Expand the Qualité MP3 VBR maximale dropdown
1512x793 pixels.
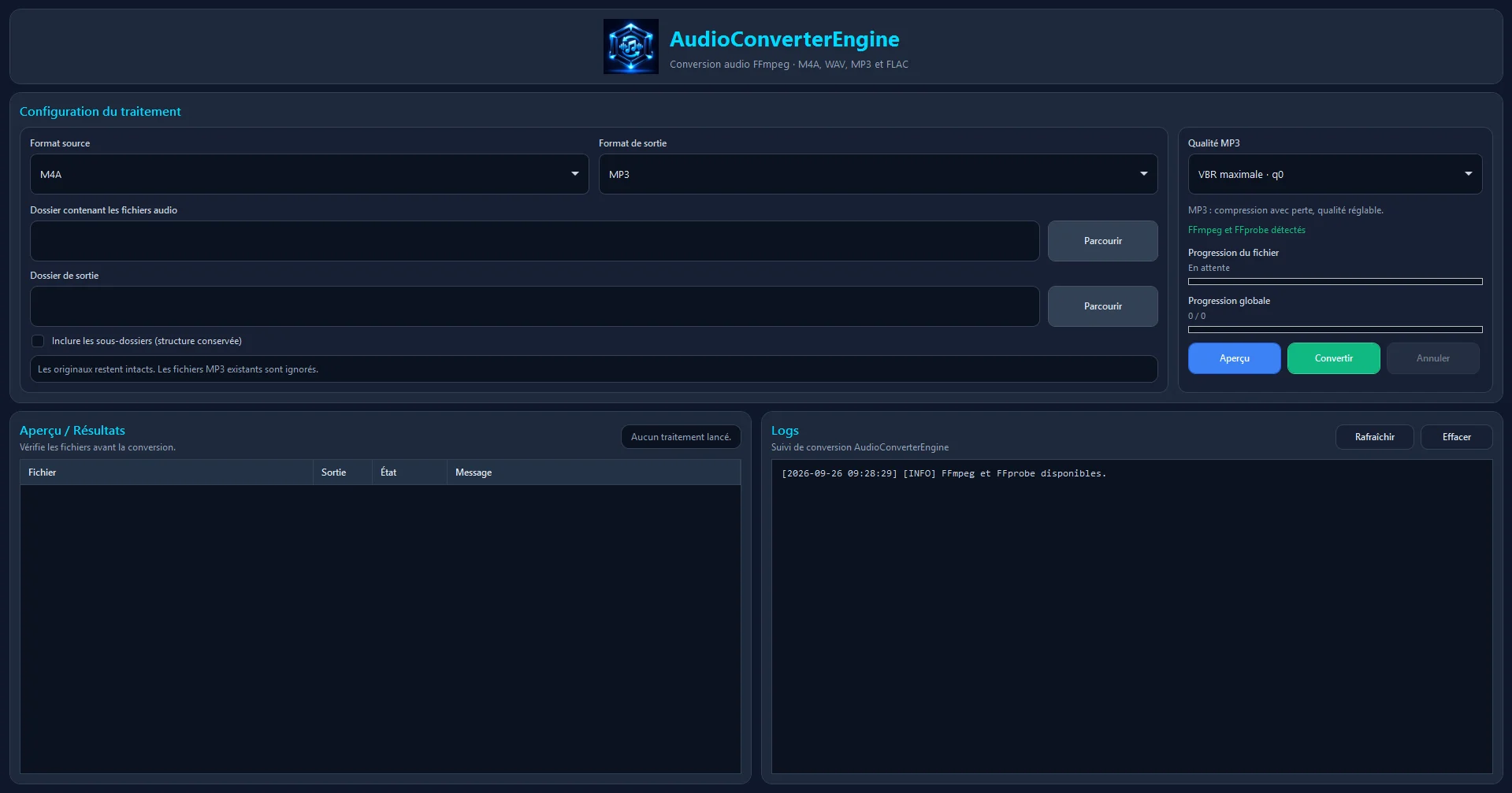tap(1335, 174)
